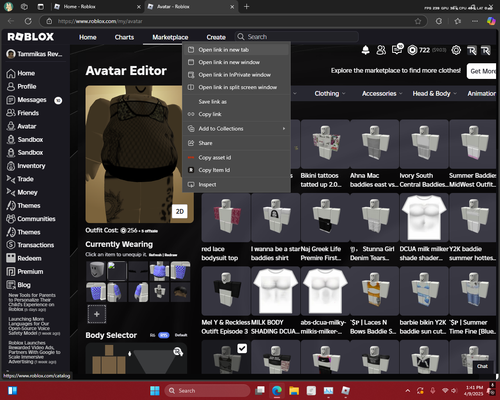The width and height of the screenshot is (500, 400).
Task: Click the add item plus slot
Action: [x=97, y=314]
